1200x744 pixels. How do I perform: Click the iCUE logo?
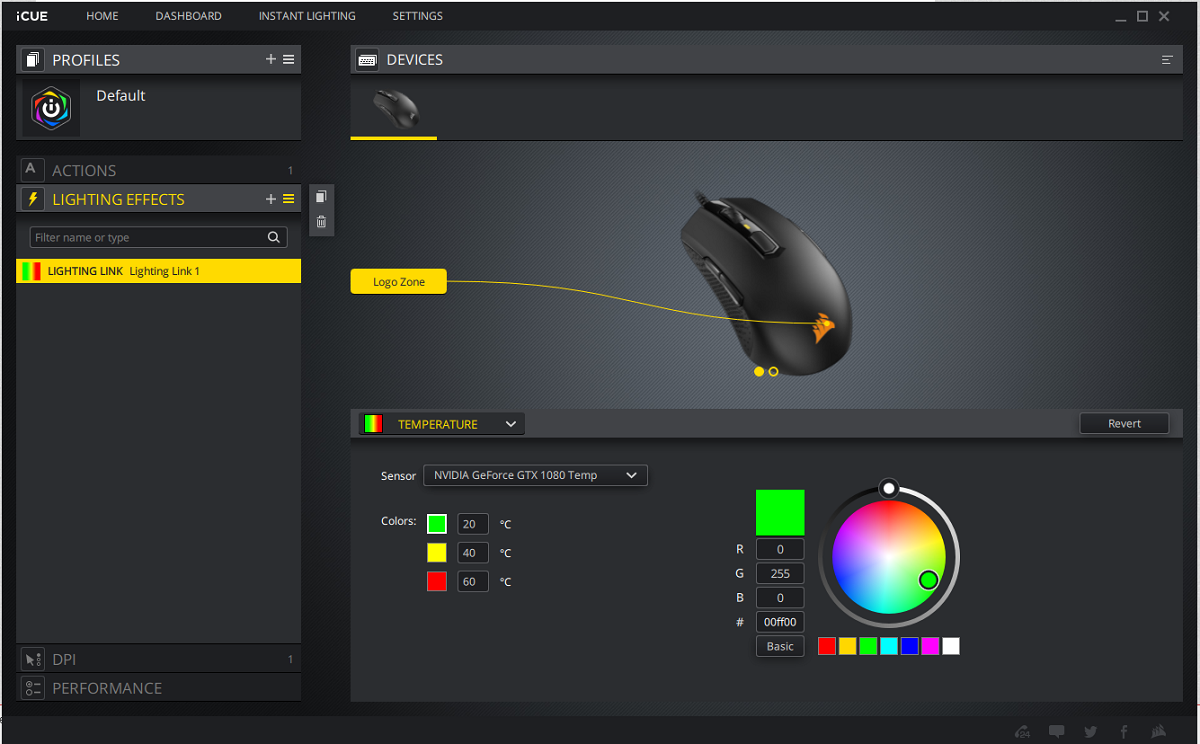click(x=32, y=16)
